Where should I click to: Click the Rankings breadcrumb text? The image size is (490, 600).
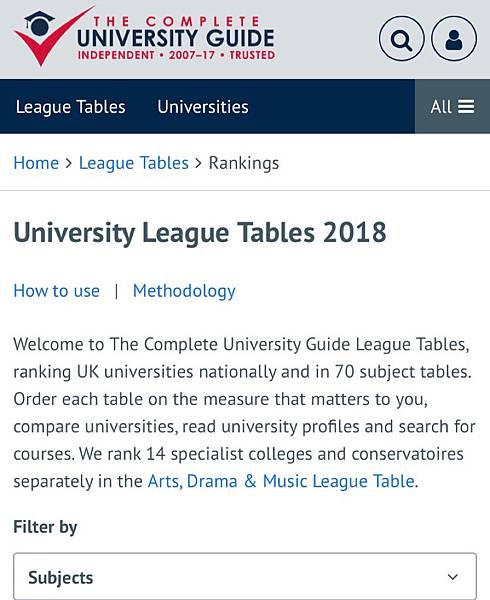coord(244,163)
